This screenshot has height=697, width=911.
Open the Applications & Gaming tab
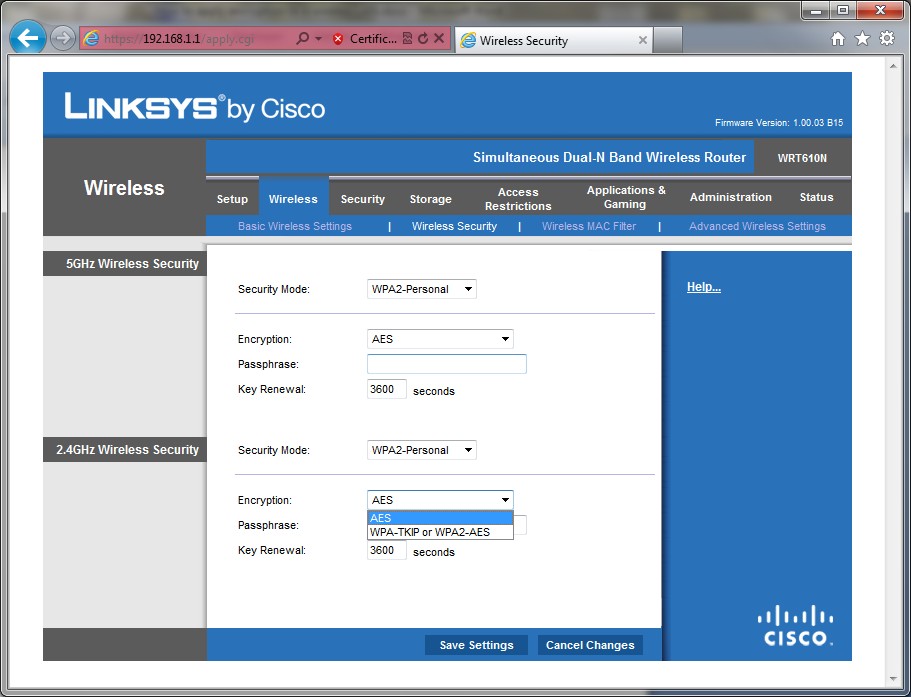click(626, 197)
